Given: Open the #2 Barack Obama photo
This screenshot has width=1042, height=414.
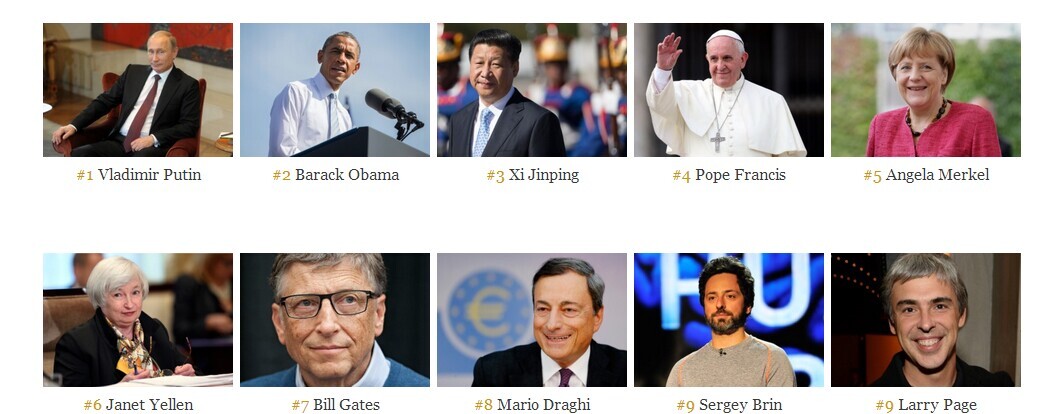Looking at the screenshot, I should coord(334,90).
